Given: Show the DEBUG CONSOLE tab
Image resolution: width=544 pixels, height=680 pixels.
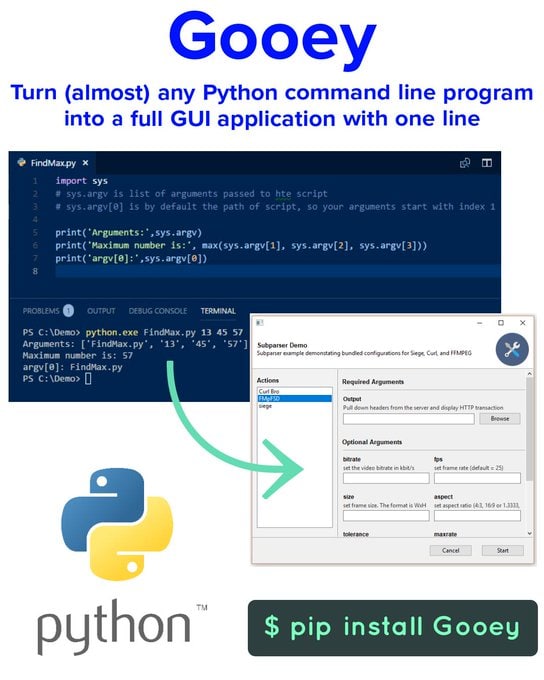Looking at the screenshot, I should [x=158, y=311].
